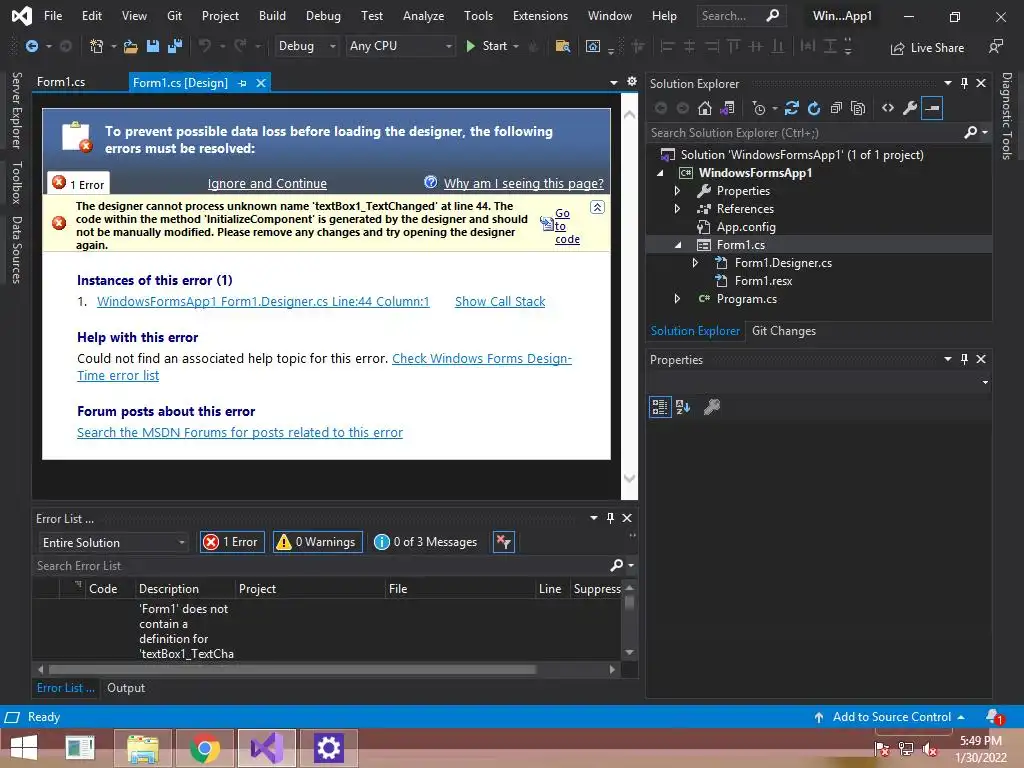Click the Go to code link
Image resolution: width=1024 pixels, height=768 pixels.
click(567, 226)
